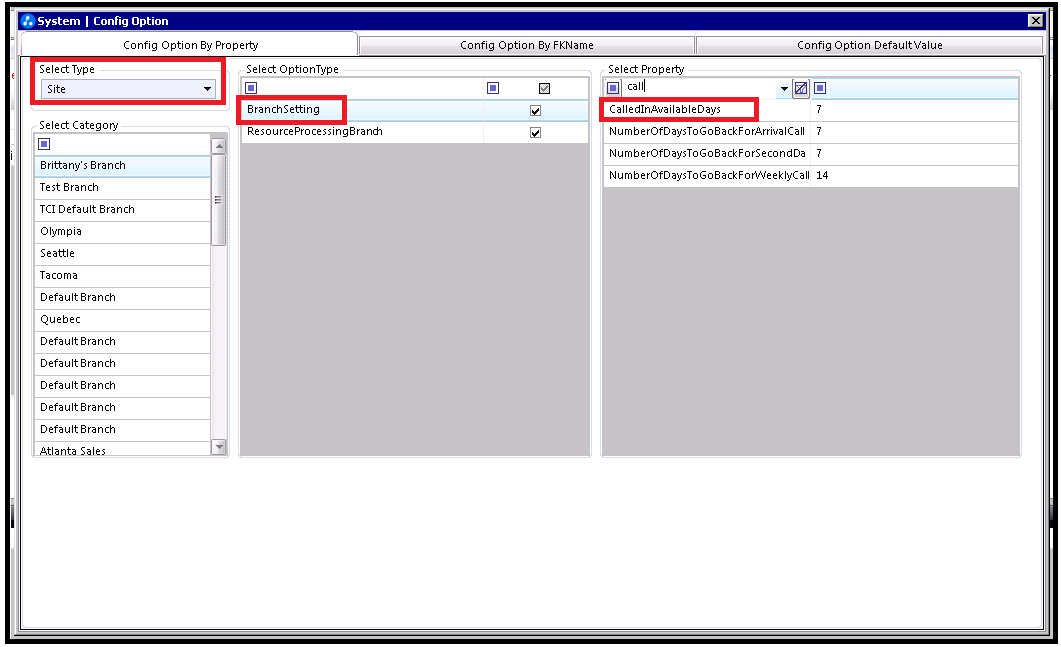The width and height of the screenshot is (1061, 647).
Task: Toggle the header checkbox in Select OptionType
Action: click(544, 88)
